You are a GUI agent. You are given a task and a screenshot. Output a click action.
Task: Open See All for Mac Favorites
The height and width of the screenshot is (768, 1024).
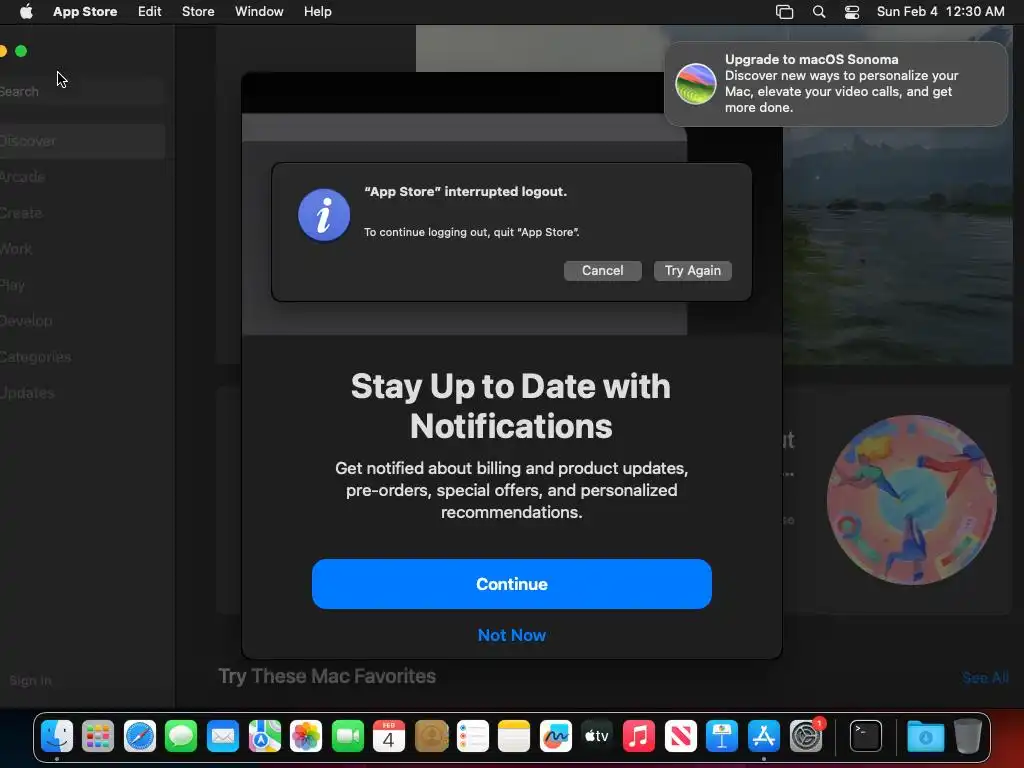pos(985,678)
